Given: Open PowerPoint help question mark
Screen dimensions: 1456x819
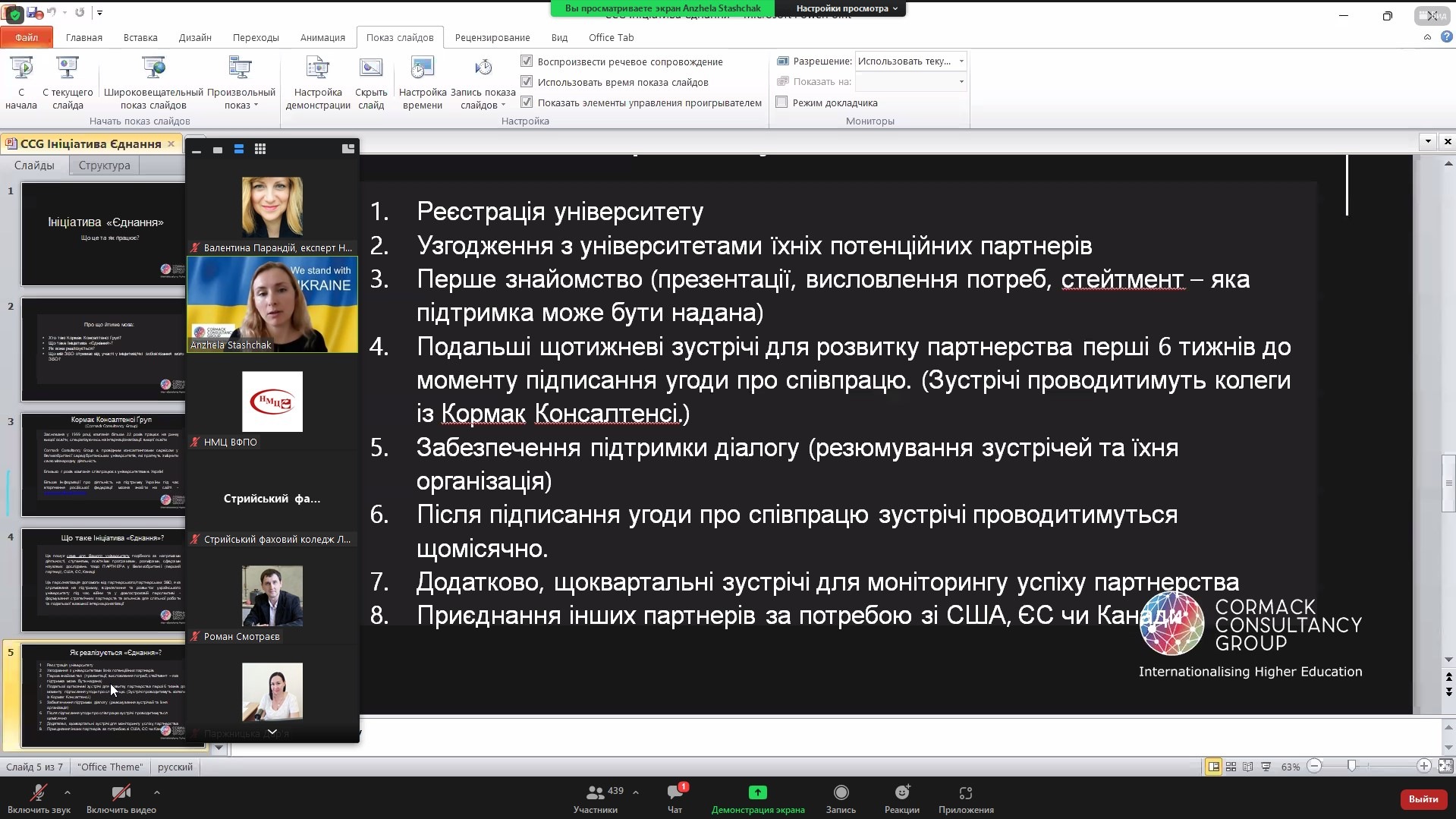Looking at the screenshot, I should tap(1447, 36).
